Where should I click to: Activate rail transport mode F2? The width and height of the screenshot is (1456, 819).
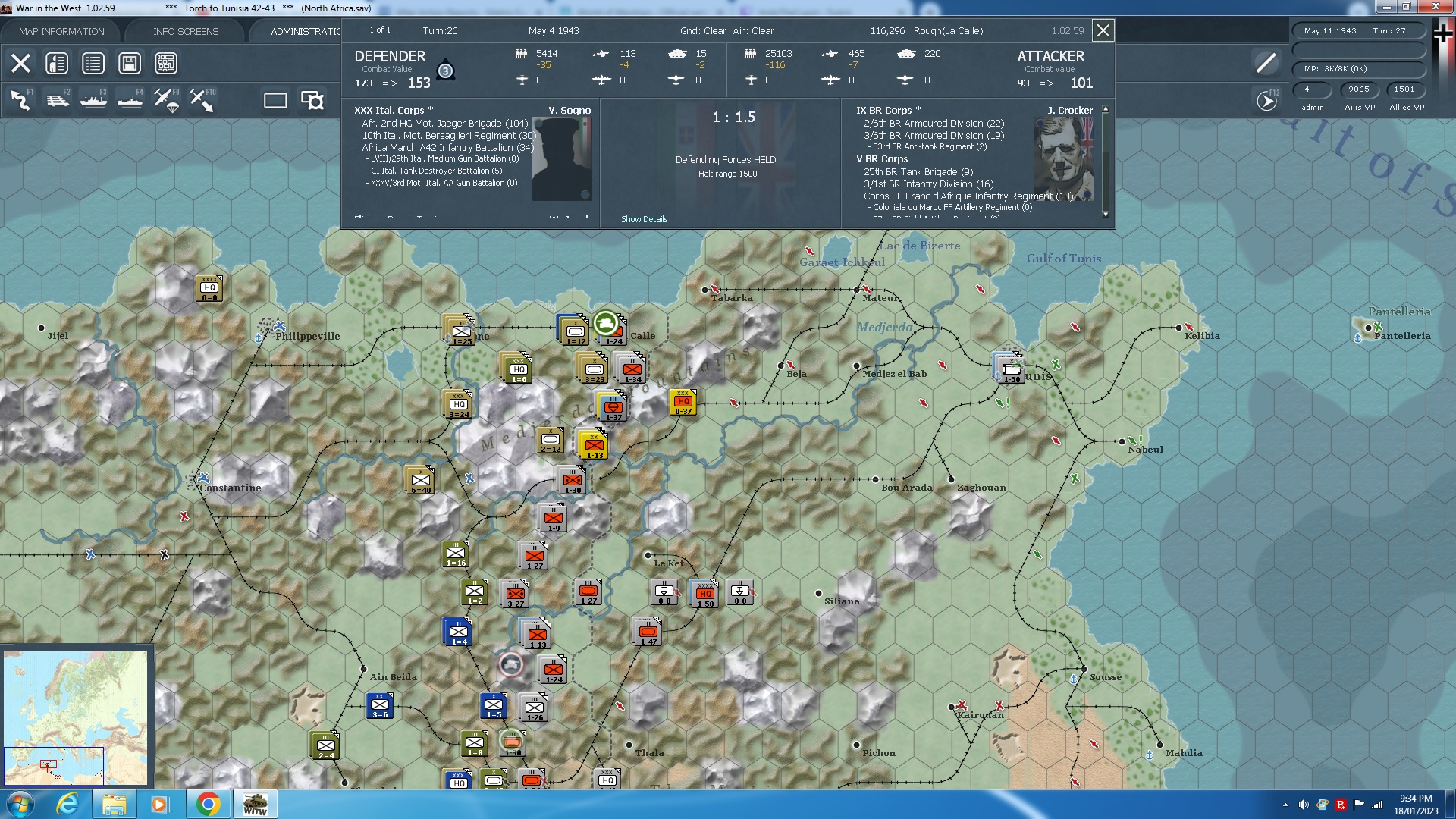56,99
